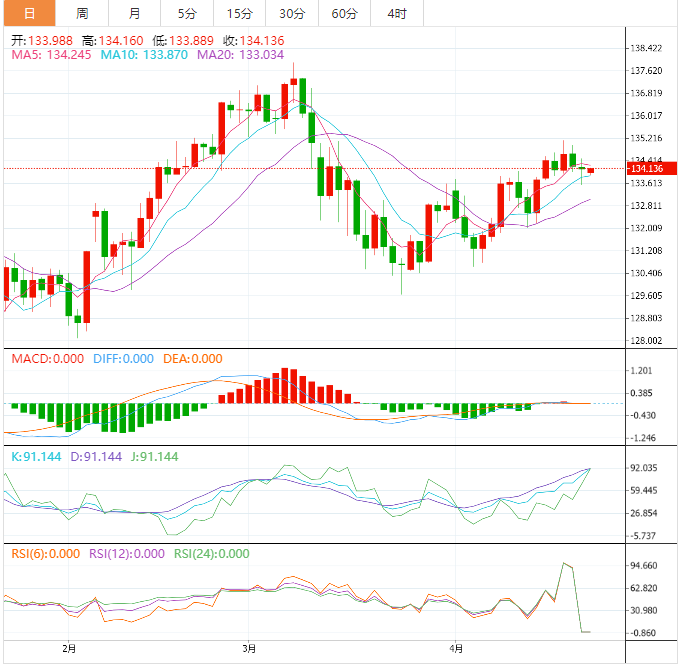Screen dimensions: 680x667
Task: Click the RSI(6):0.000 indicator label
Action: tap(46, 554)
